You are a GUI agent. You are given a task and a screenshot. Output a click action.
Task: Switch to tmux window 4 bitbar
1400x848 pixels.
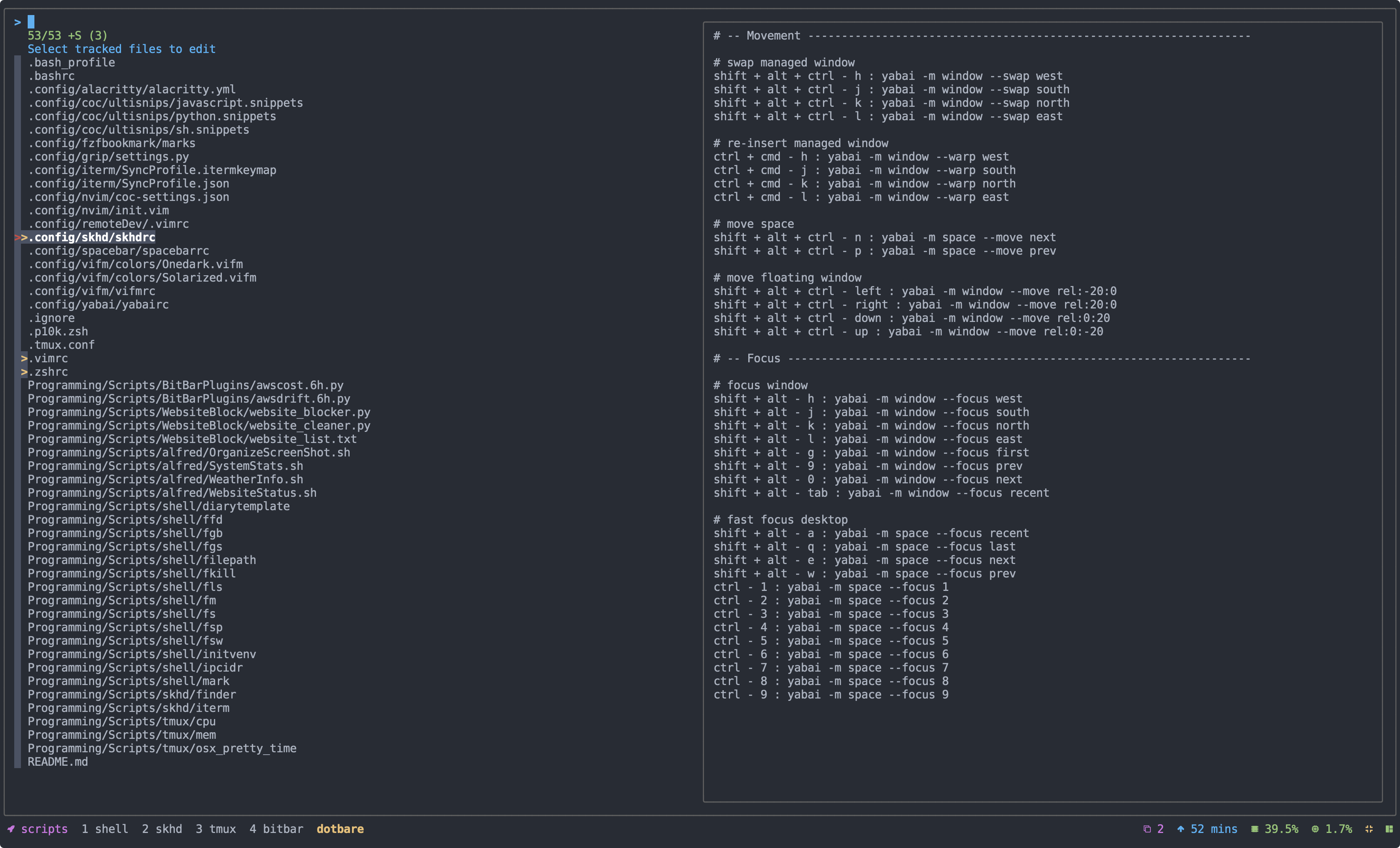[276, 829]
